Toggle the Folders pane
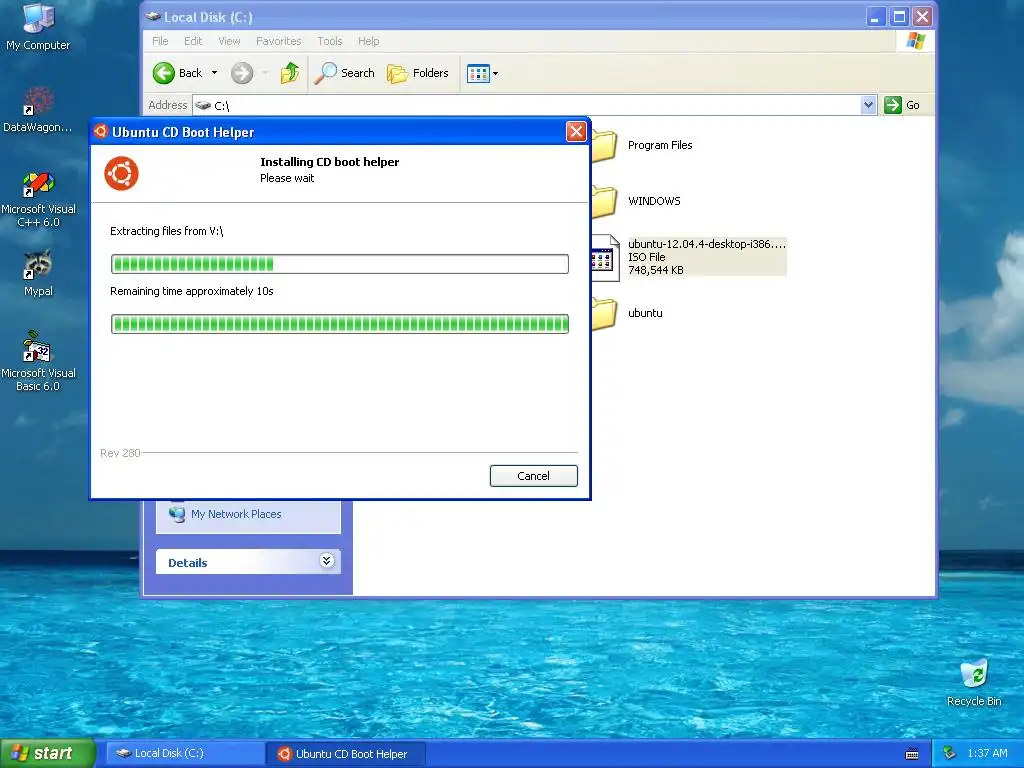This screenshot has height=768, width=1024. (x=417, y=73)
